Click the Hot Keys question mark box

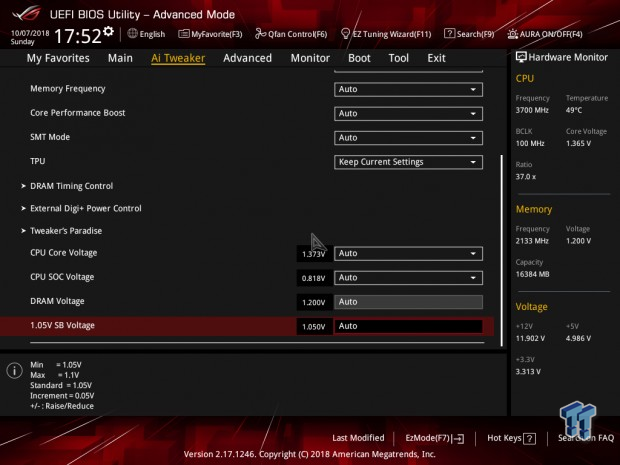pyautogui.click(x=529, y=439)
